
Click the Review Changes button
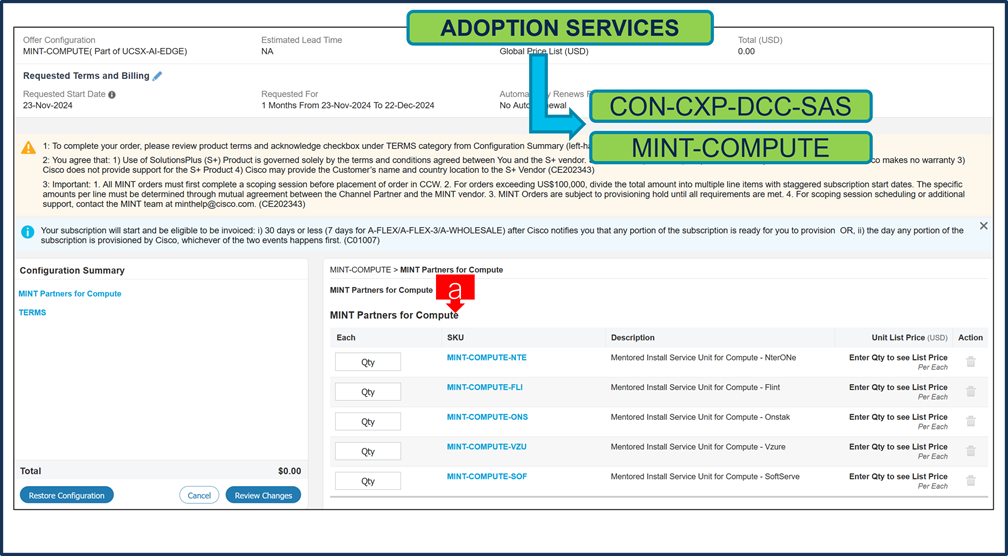pyautogui.click(x=264, y=496)
